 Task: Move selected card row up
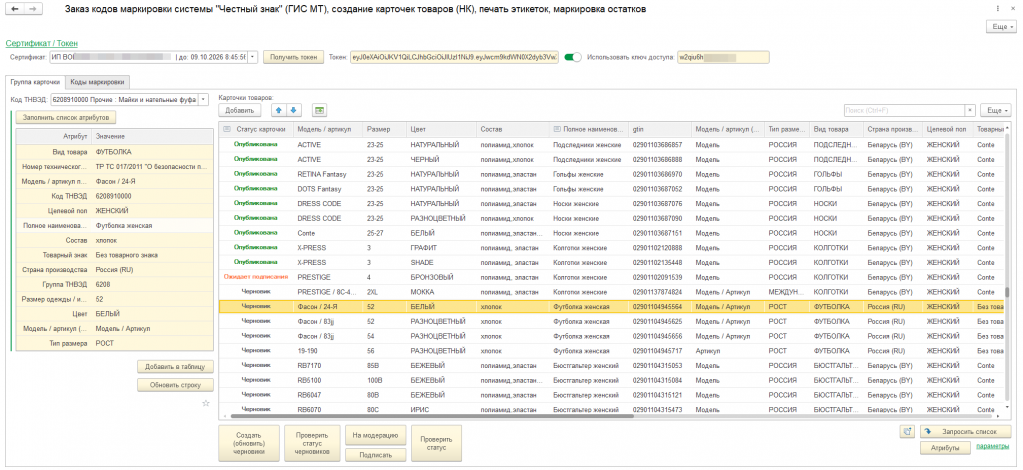(279, 110)
